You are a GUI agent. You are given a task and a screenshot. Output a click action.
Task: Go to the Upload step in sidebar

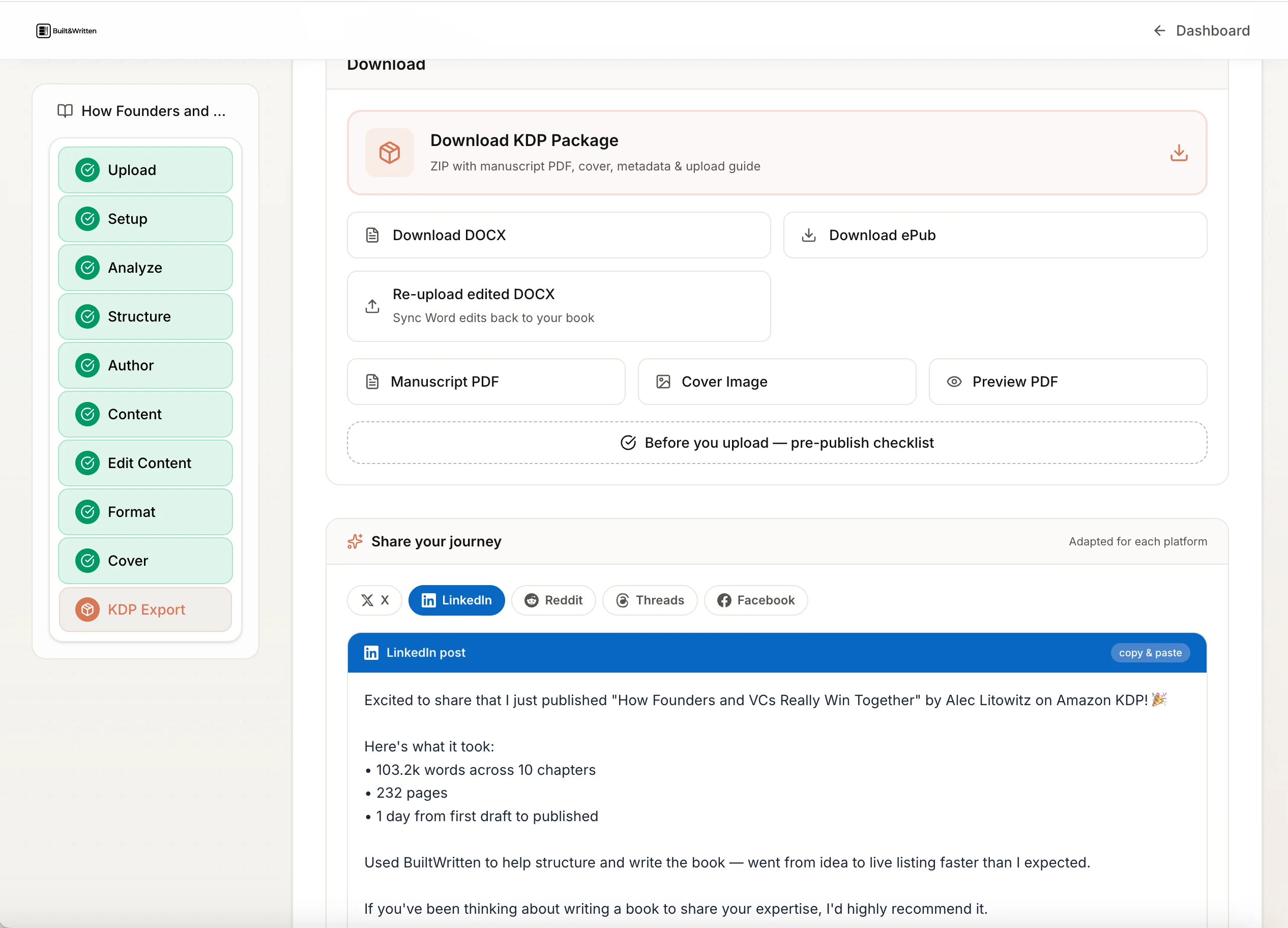pos(145,170)
